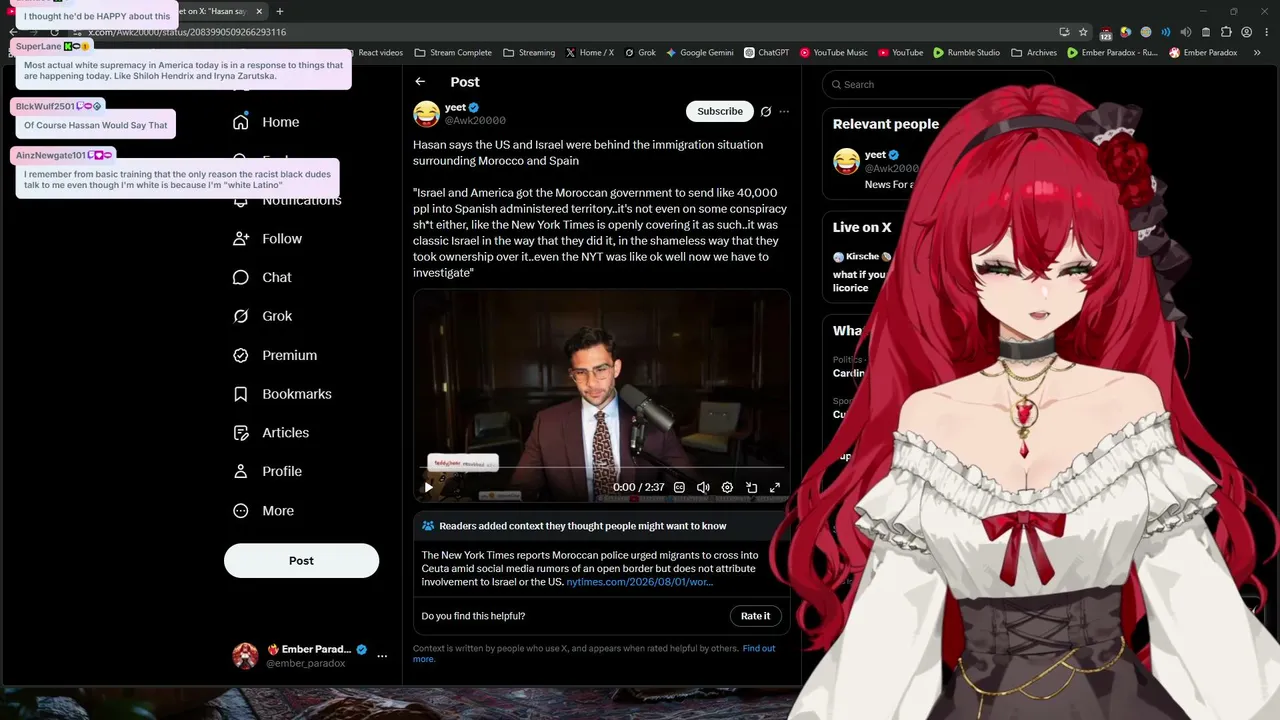Open the nytimes.com link in context note
1280x720 pixels.
pos(639,582)
